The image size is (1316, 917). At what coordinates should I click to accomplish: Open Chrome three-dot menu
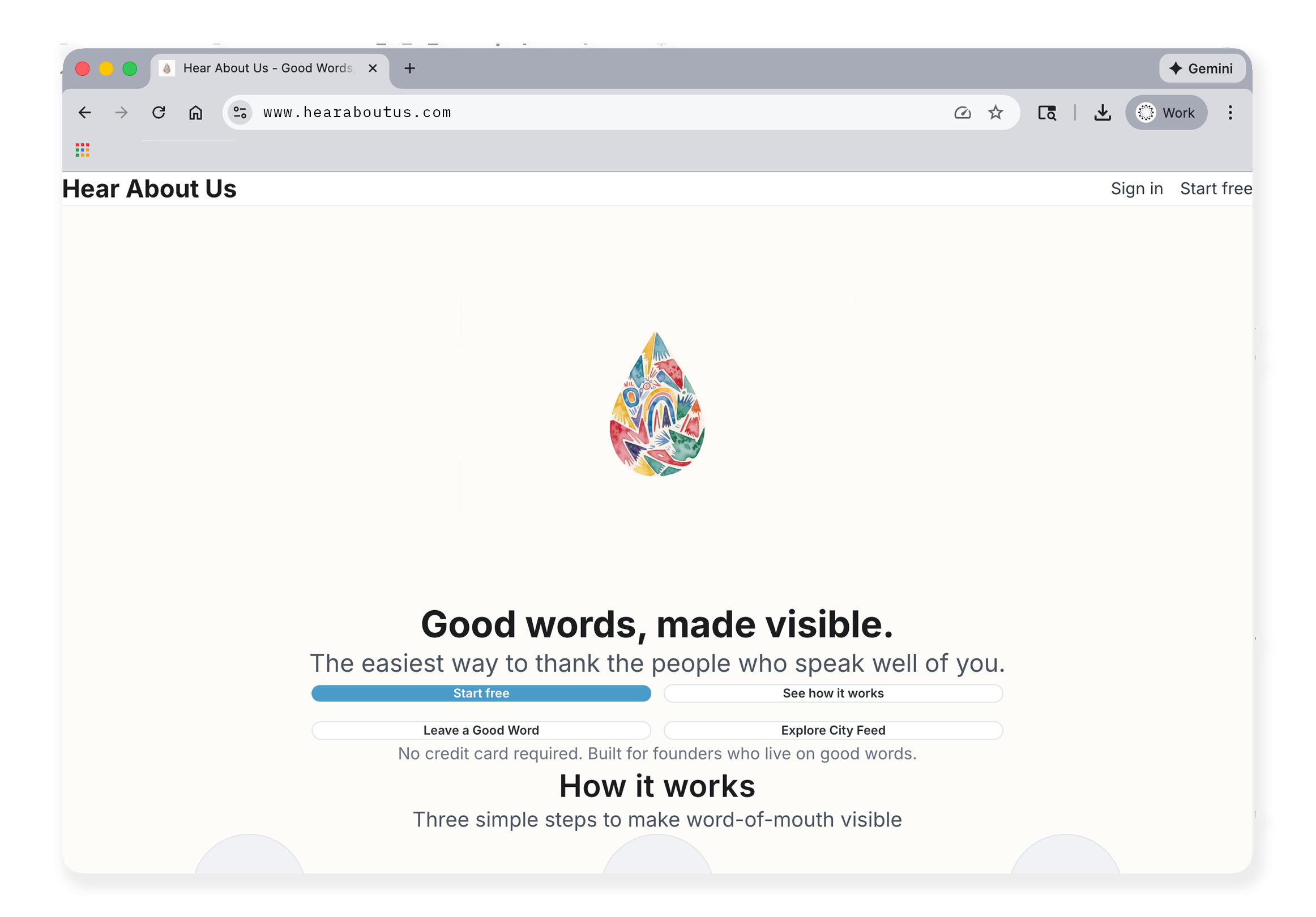pos(1230,113)
